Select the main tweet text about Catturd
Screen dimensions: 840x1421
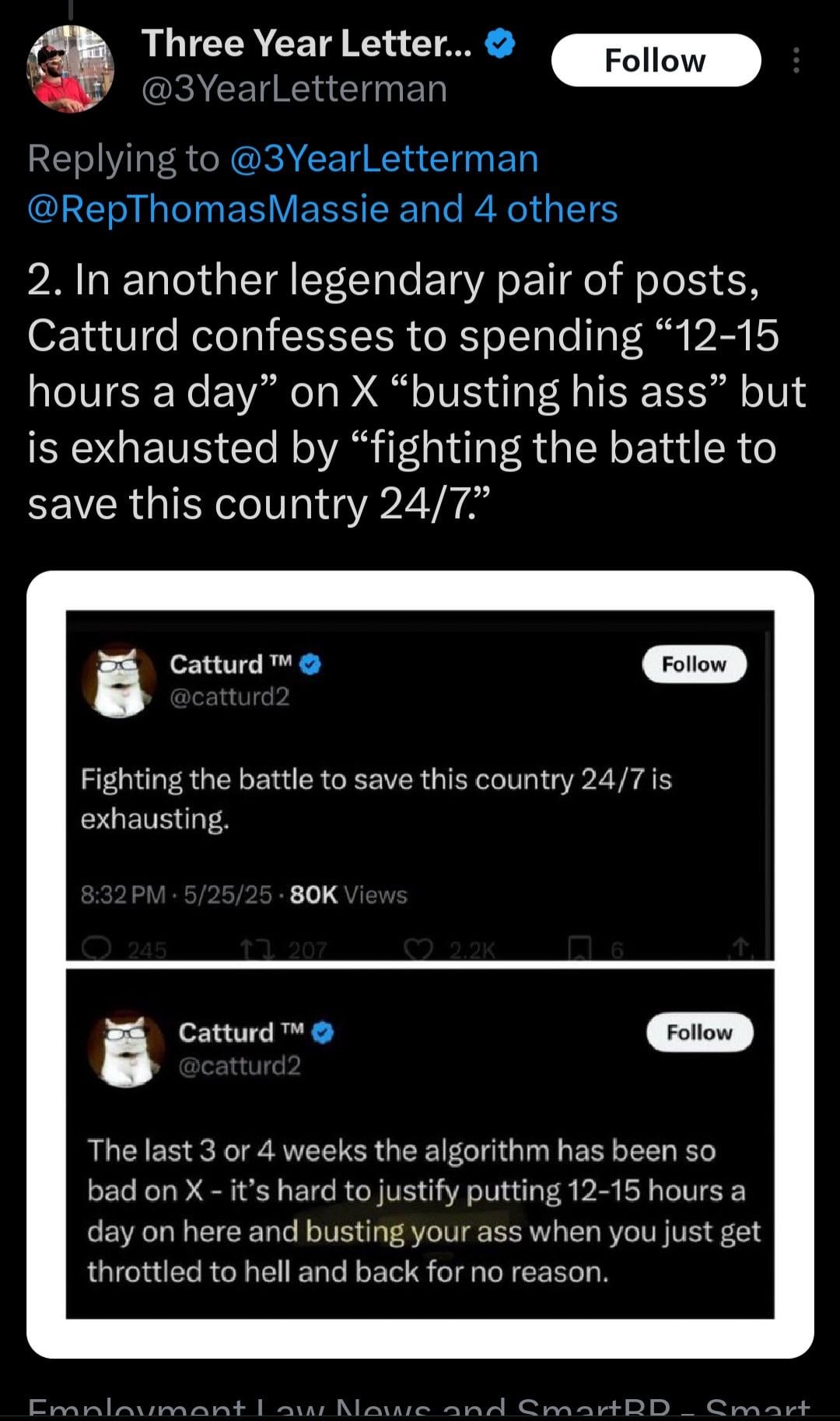(404, 392)
